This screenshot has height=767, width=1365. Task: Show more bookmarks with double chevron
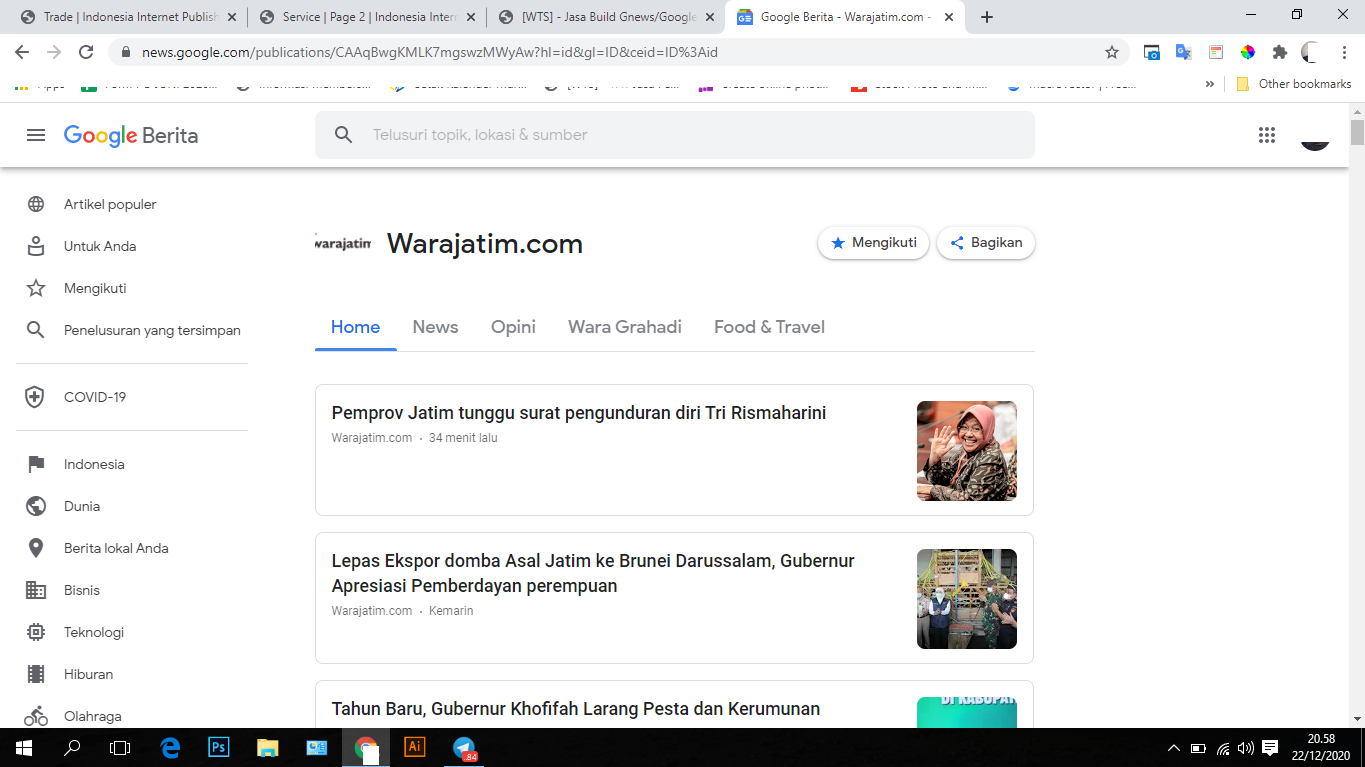tap(1210, 85)
